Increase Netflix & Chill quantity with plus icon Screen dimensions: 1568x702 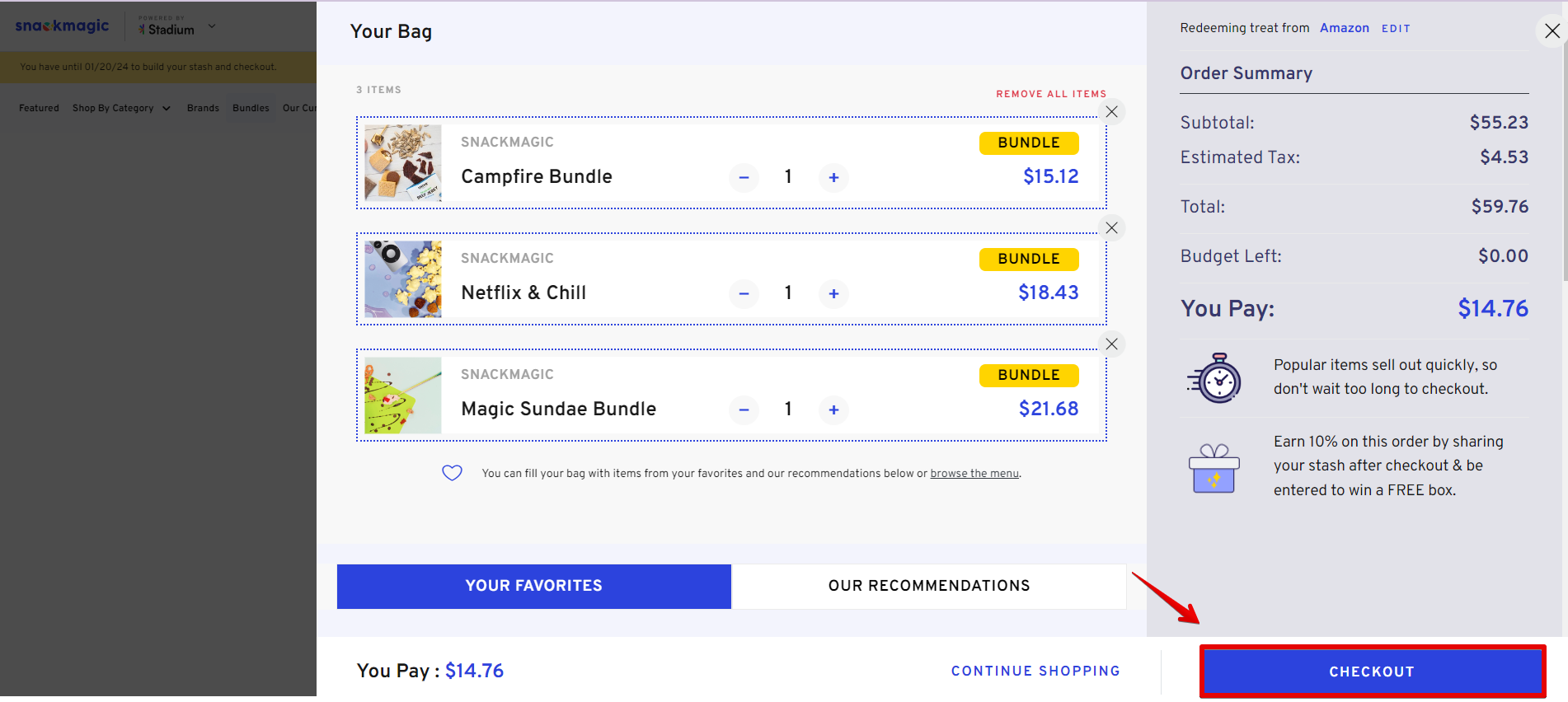[x=833, y=293]
